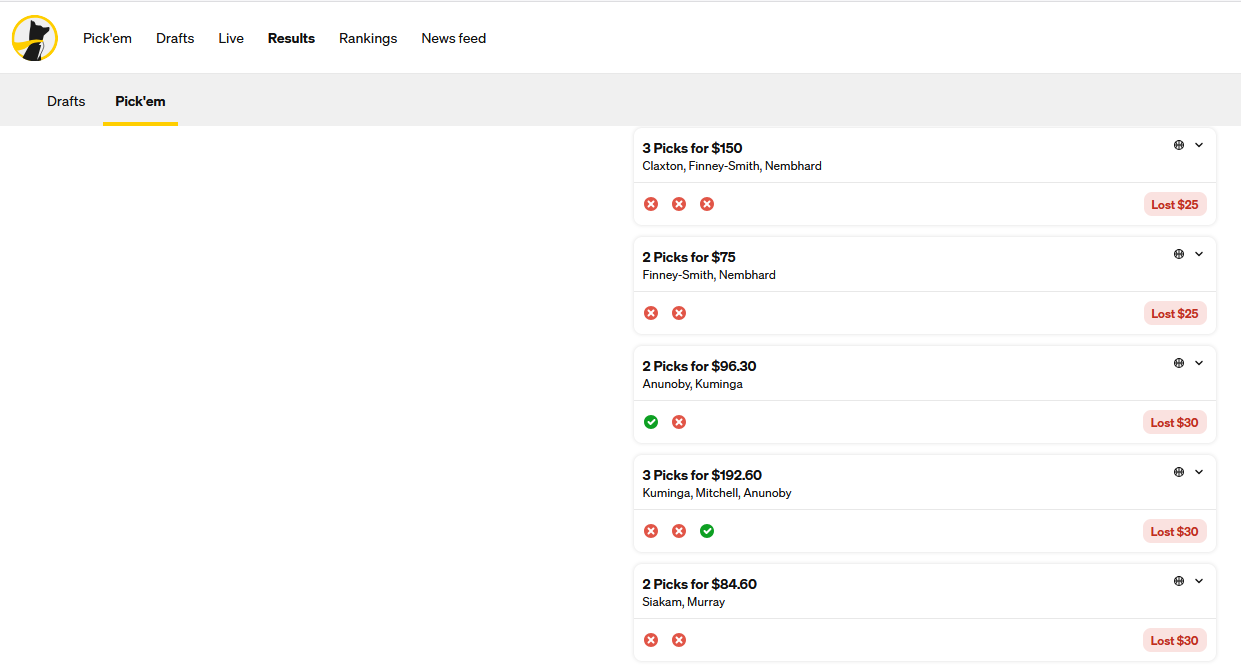This screenshot has height=666, width=1241.
Task: Click second red X in $75 entry
Action: pyautogui.click(x=679, y=313)
